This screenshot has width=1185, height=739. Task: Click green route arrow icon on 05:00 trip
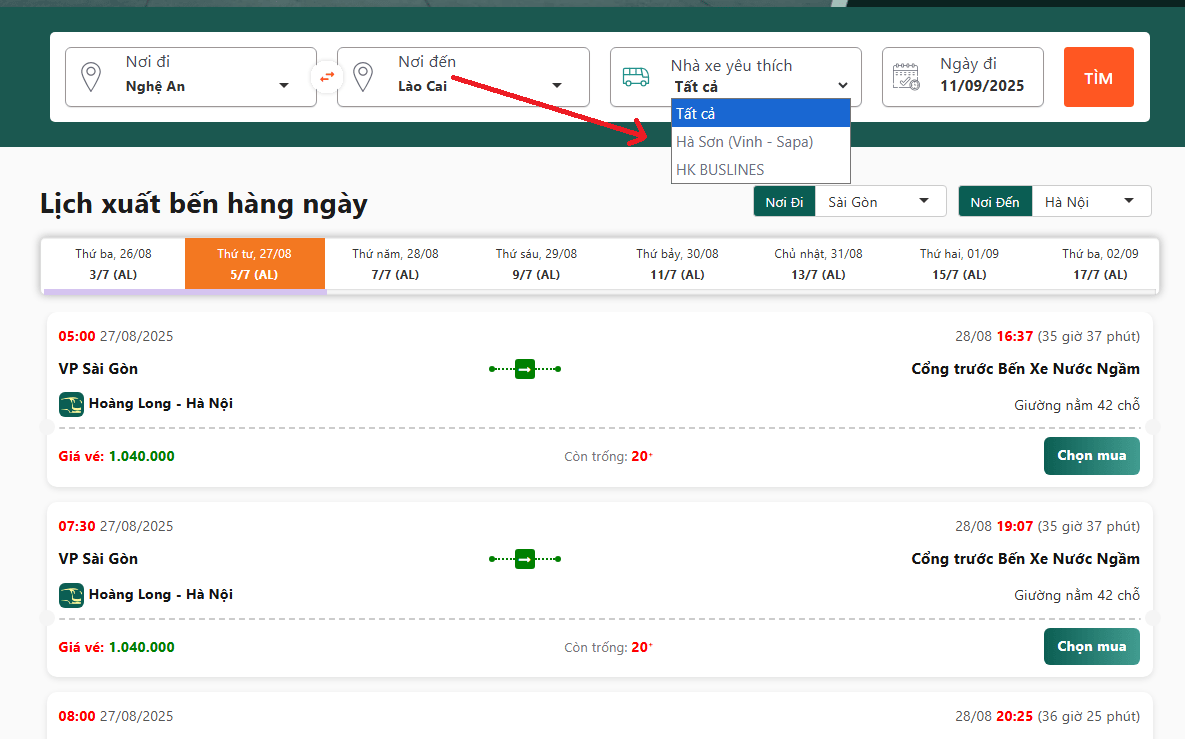[x=525, y=369]
